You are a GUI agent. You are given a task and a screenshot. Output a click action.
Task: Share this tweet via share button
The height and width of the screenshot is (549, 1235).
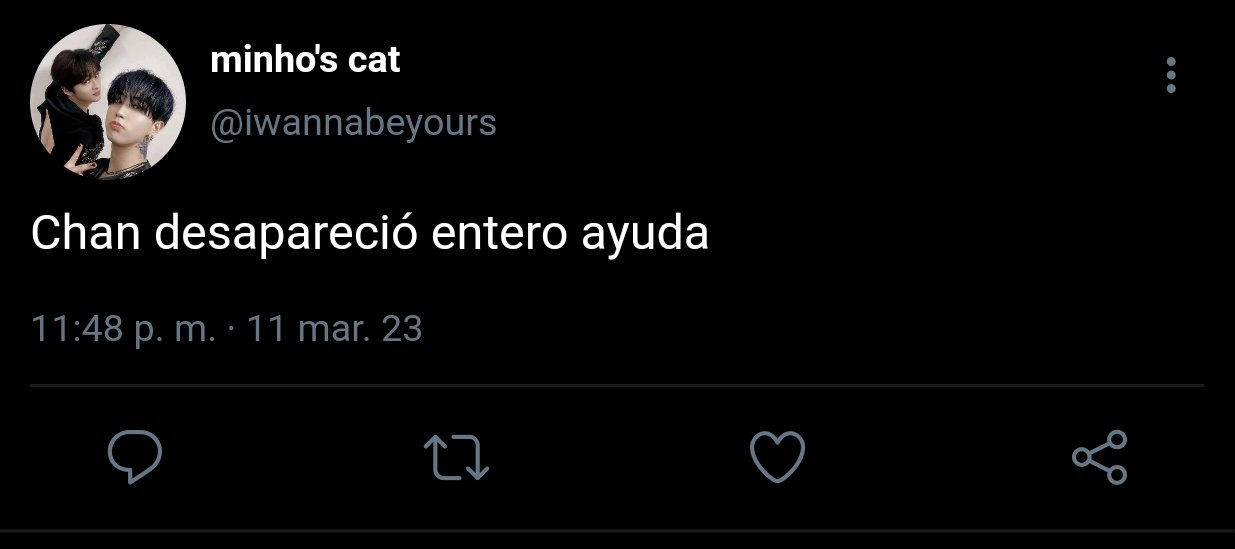(x=1099, y=457)
